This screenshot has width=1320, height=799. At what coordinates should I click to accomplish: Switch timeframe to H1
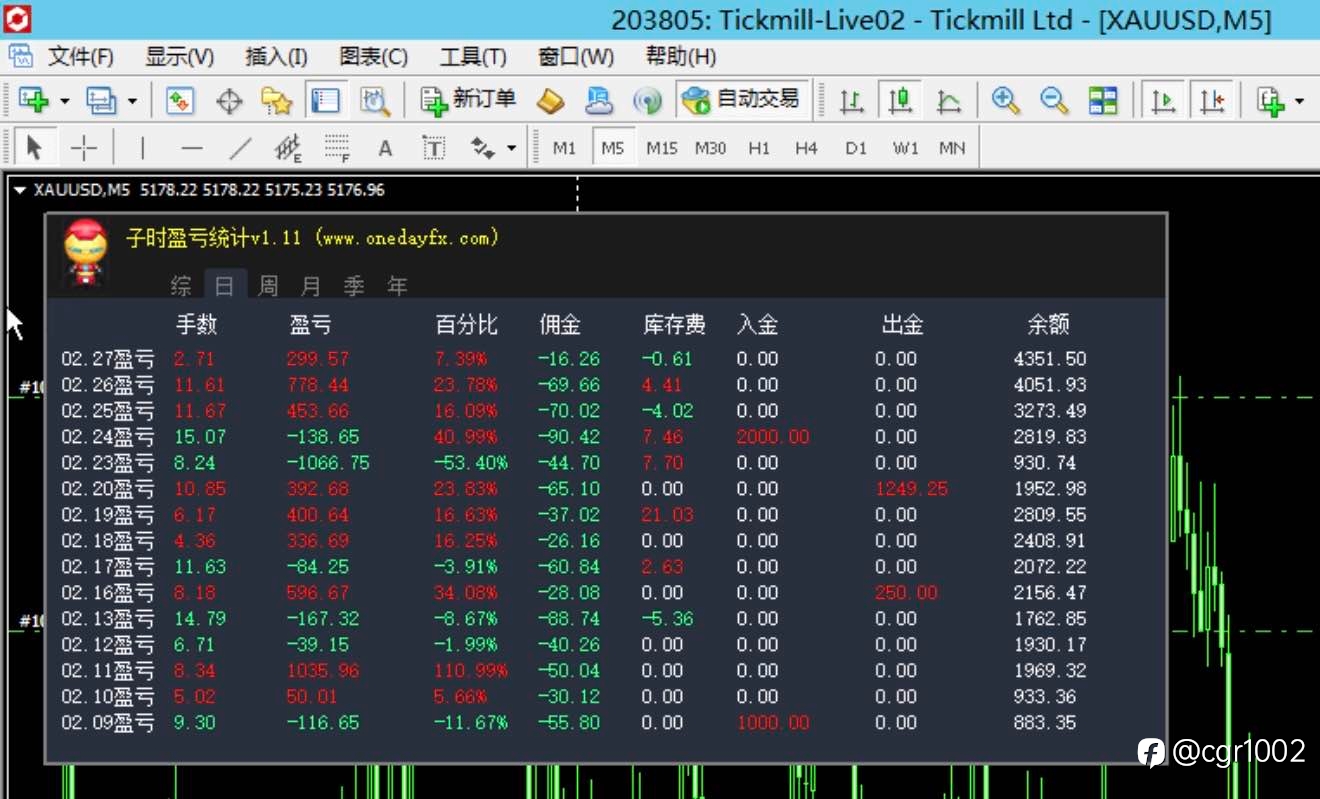(x=759, y=148)
